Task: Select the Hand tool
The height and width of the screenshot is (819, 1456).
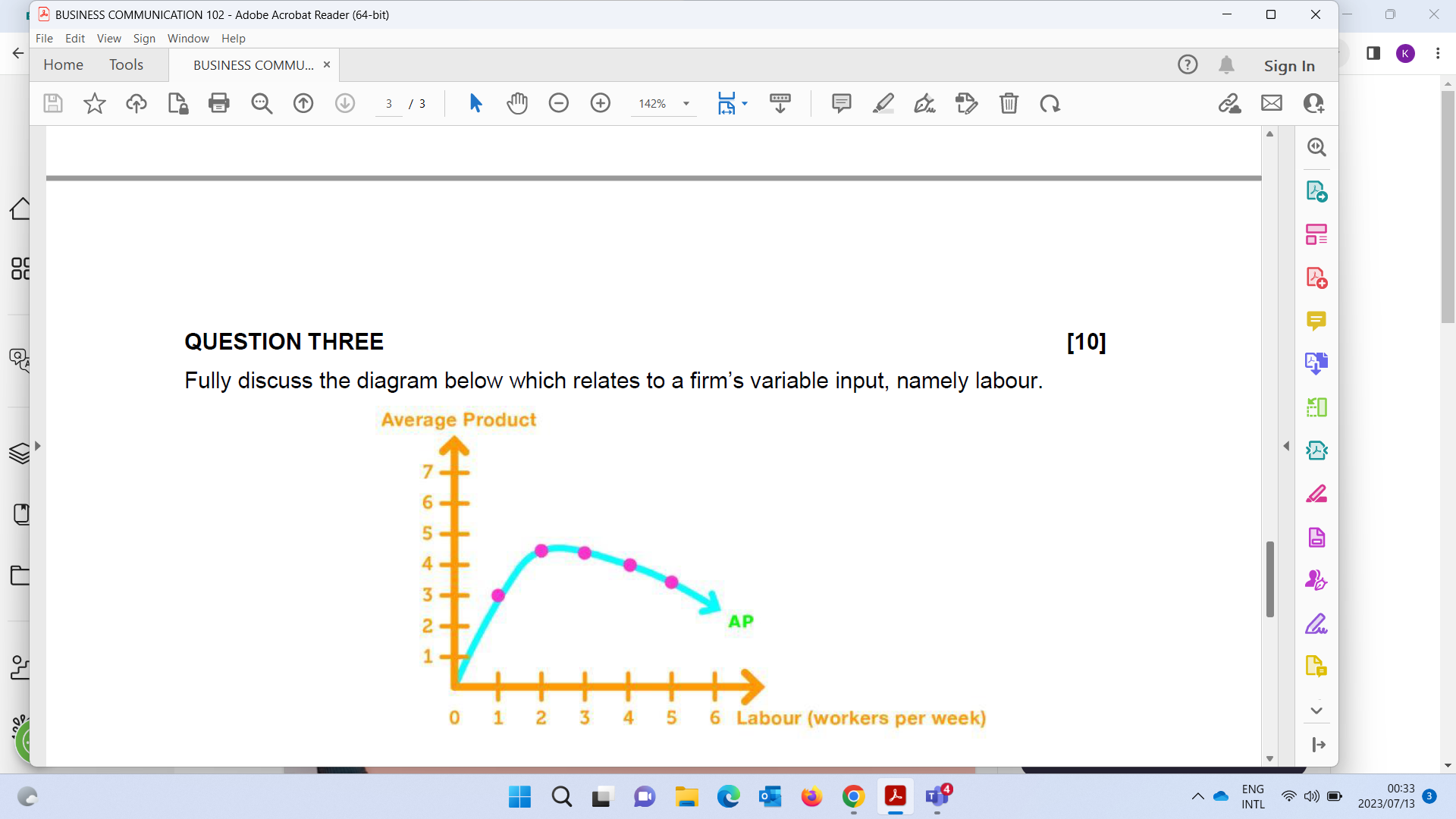Action: (518, 103)
